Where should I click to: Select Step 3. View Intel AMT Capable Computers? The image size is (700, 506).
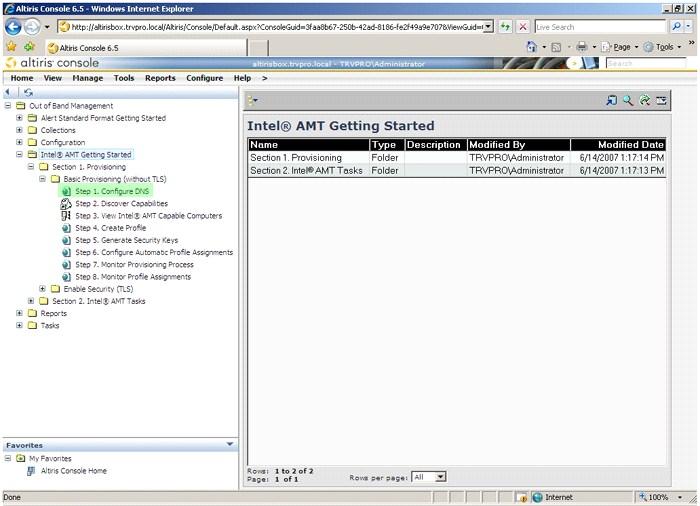point(148,216)
